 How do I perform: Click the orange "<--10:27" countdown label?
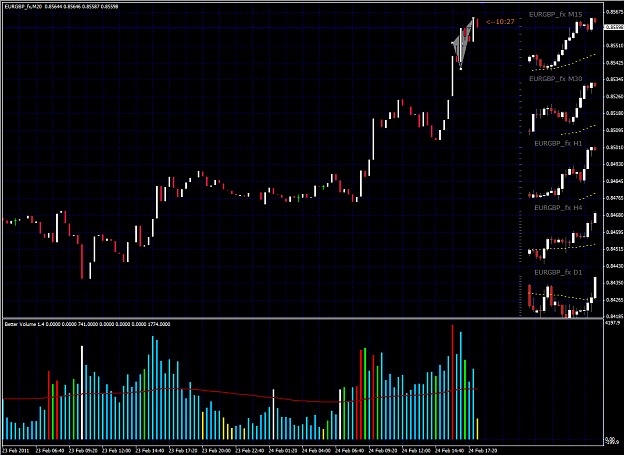500,22
